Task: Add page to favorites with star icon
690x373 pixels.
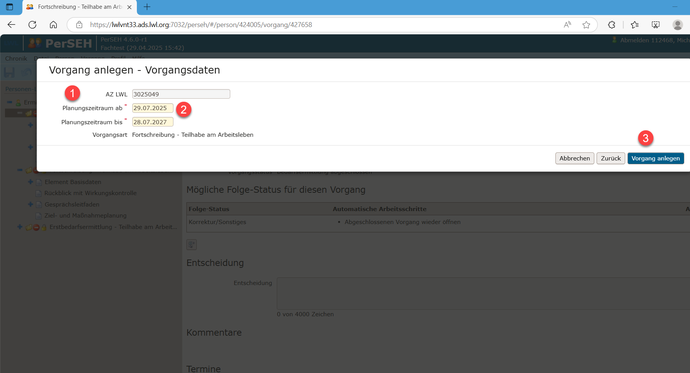Action: click(586, 25)
